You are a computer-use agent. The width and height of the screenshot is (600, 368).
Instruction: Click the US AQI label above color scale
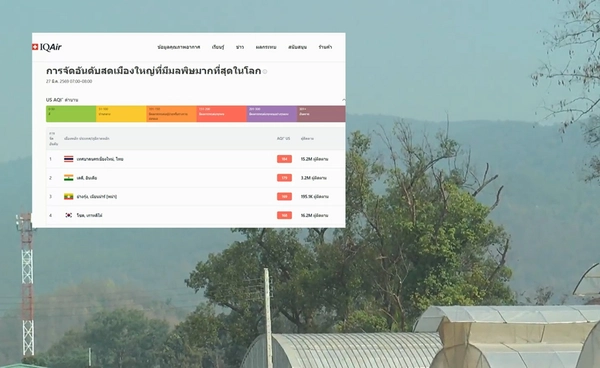(62, 100)
